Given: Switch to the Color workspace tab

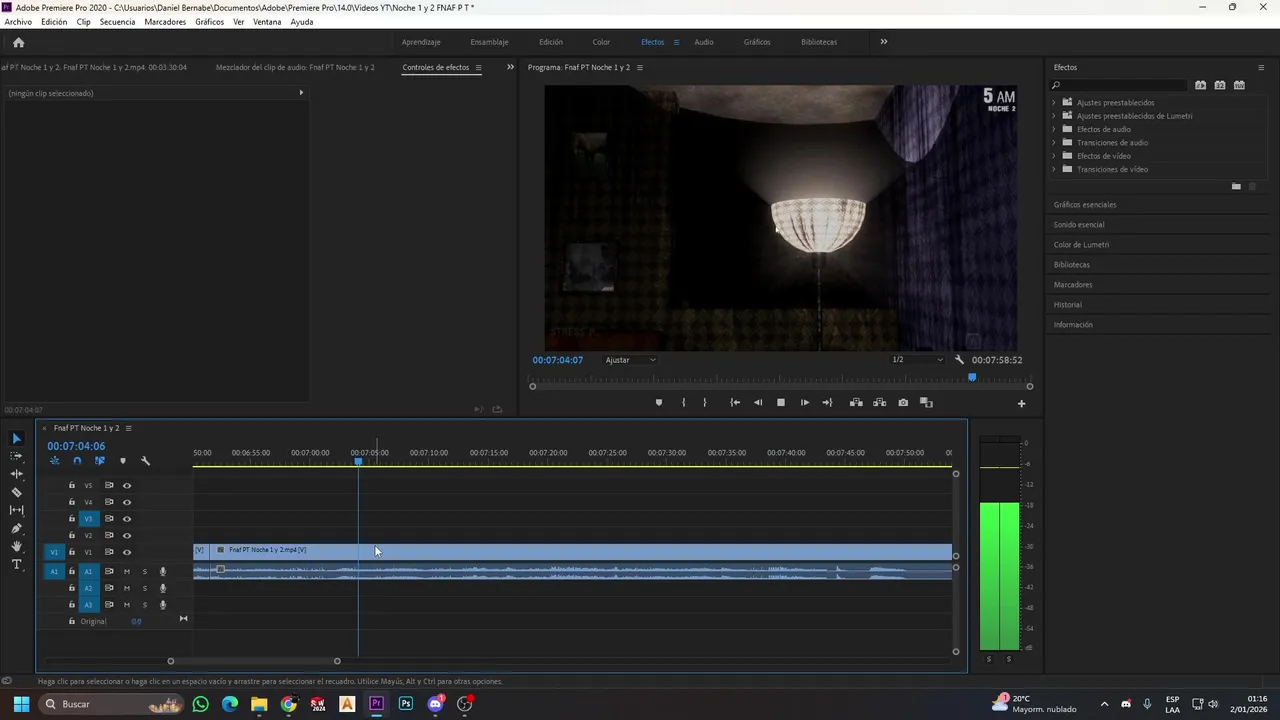Looking at the screenshot, I should pyautogui.click(x=601, y=42).
